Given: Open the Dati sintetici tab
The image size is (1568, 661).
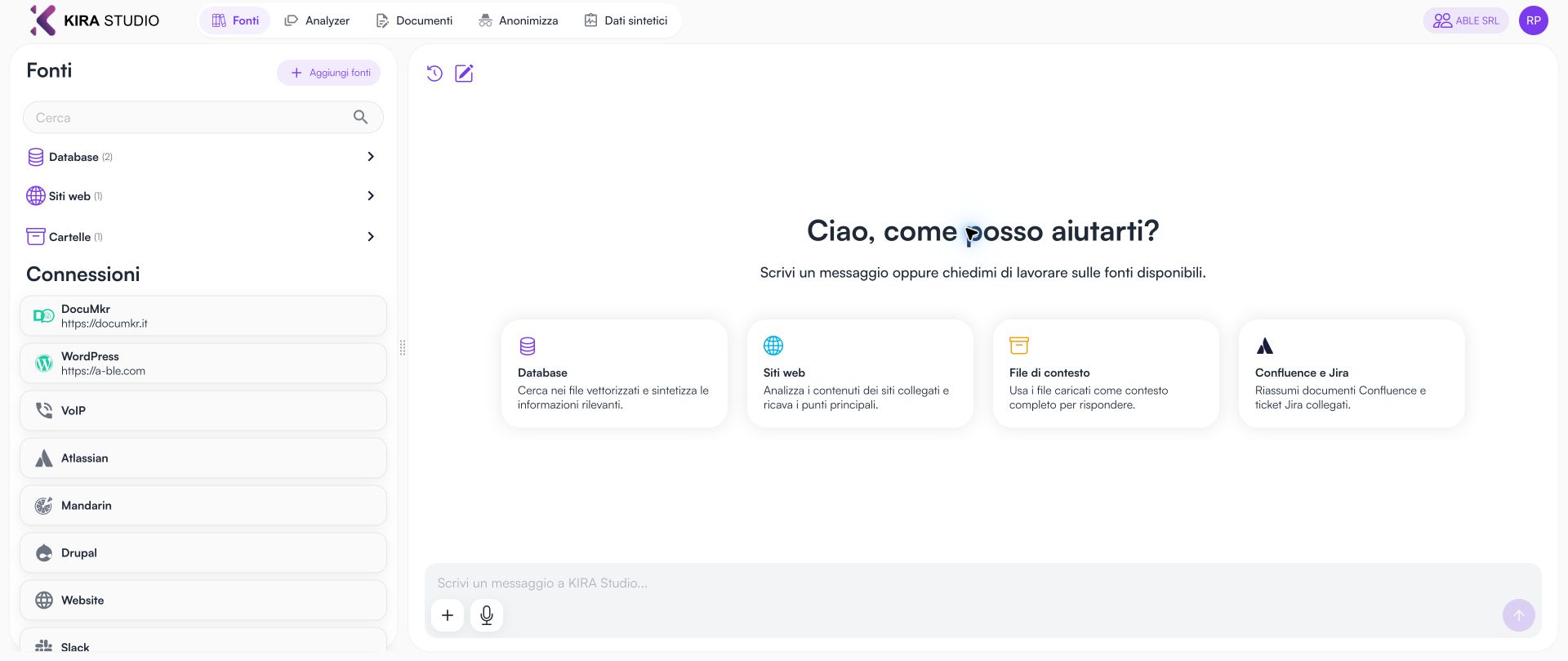Looking at the screenshot, I should point(626,20).
